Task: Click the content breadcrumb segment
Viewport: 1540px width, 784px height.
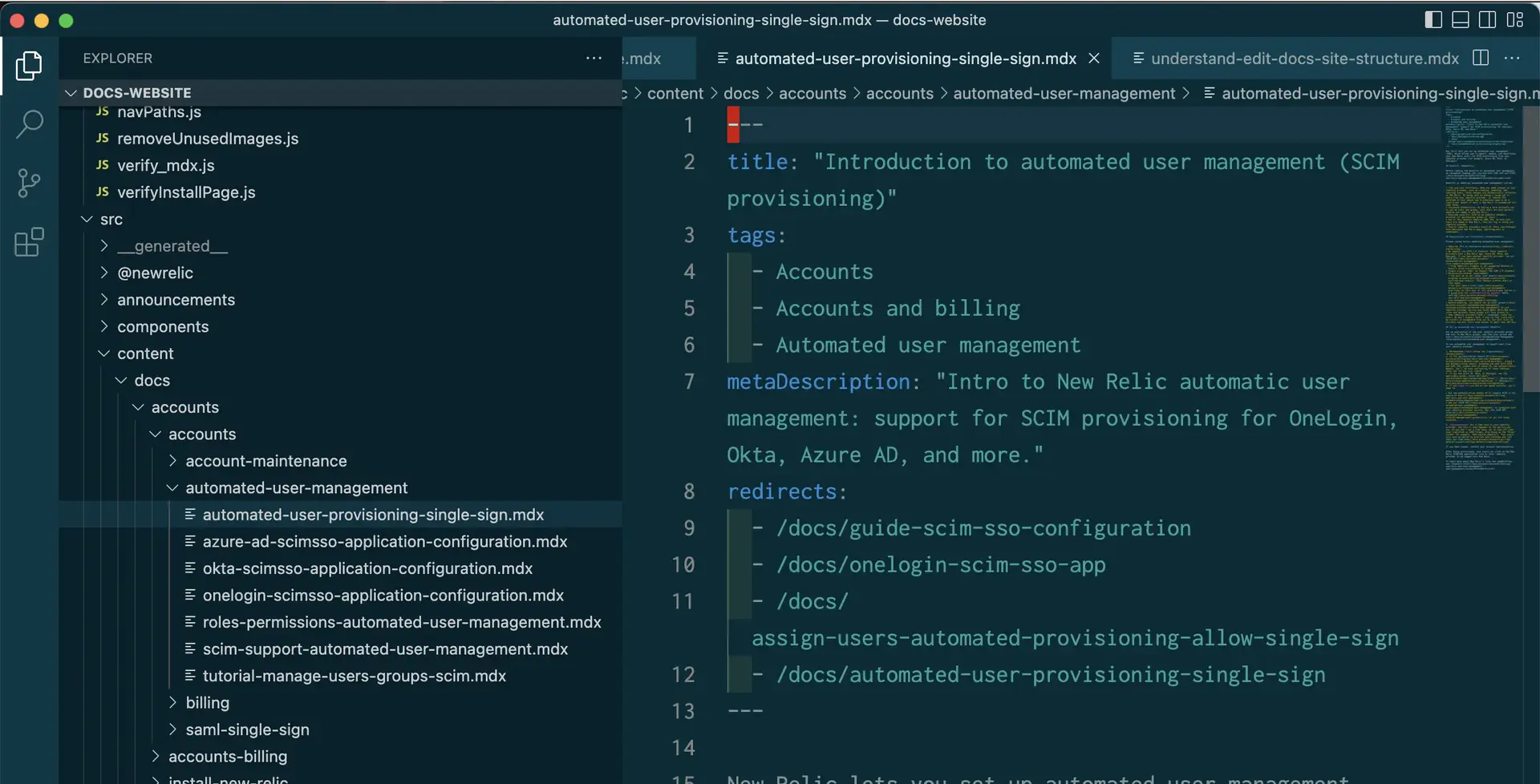Action: (675, 93)
